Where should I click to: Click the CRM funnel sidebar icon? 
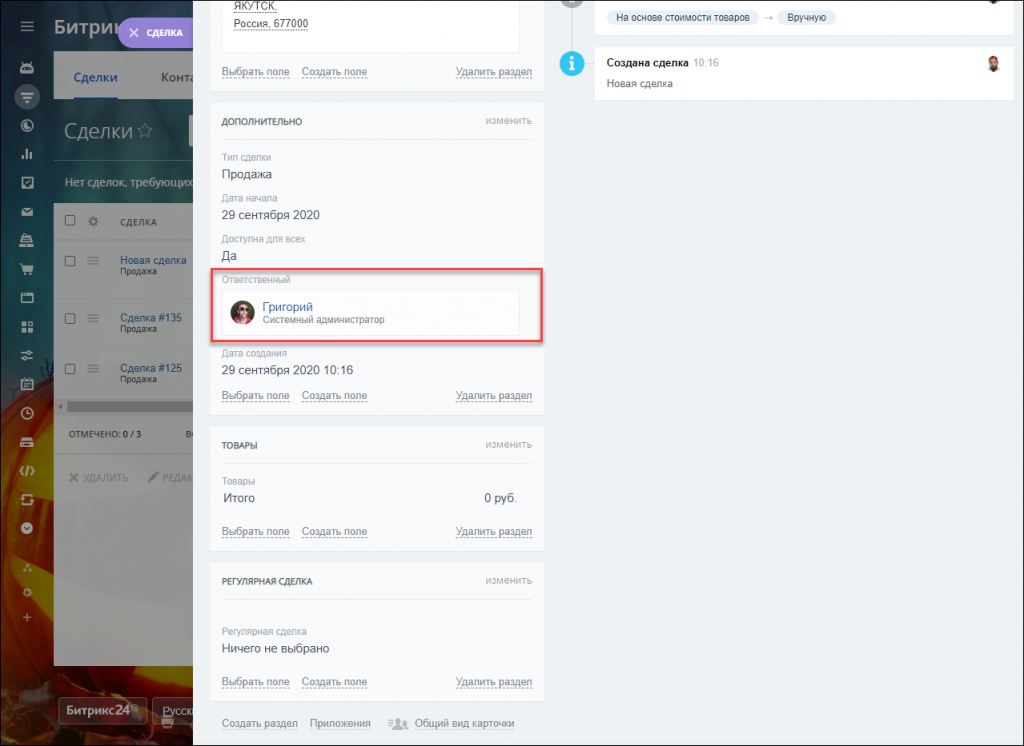[x=27, y=97]
